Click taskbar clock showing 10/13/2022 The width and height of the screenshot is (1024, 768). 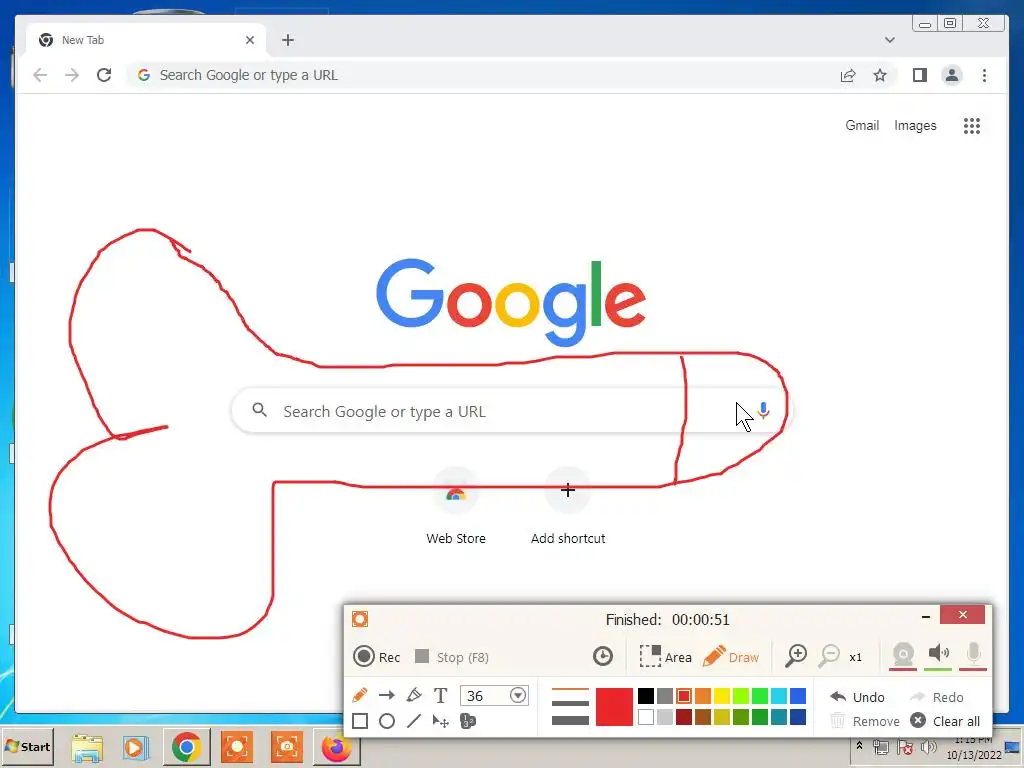973,748
